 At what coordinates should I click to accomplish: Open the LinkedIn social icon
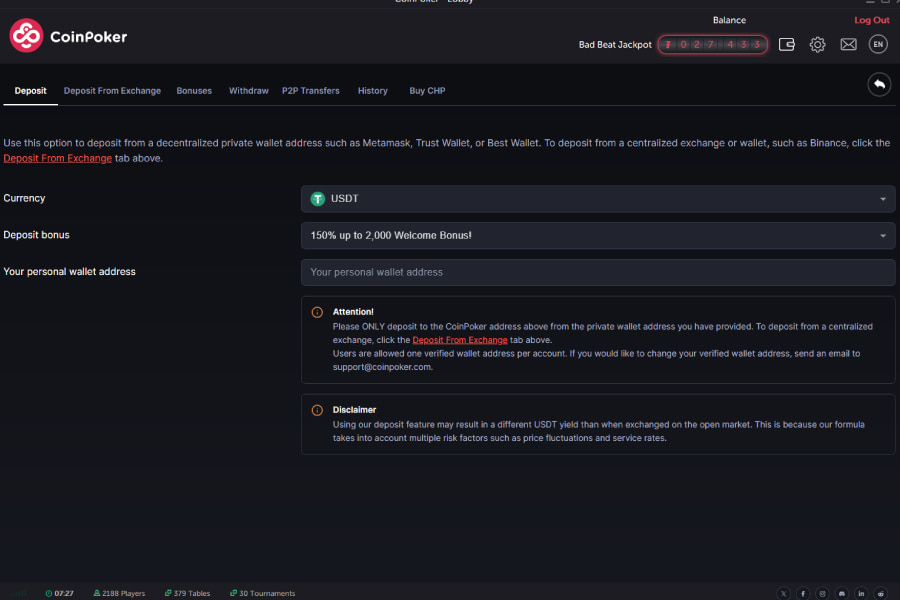coord(861,593)
